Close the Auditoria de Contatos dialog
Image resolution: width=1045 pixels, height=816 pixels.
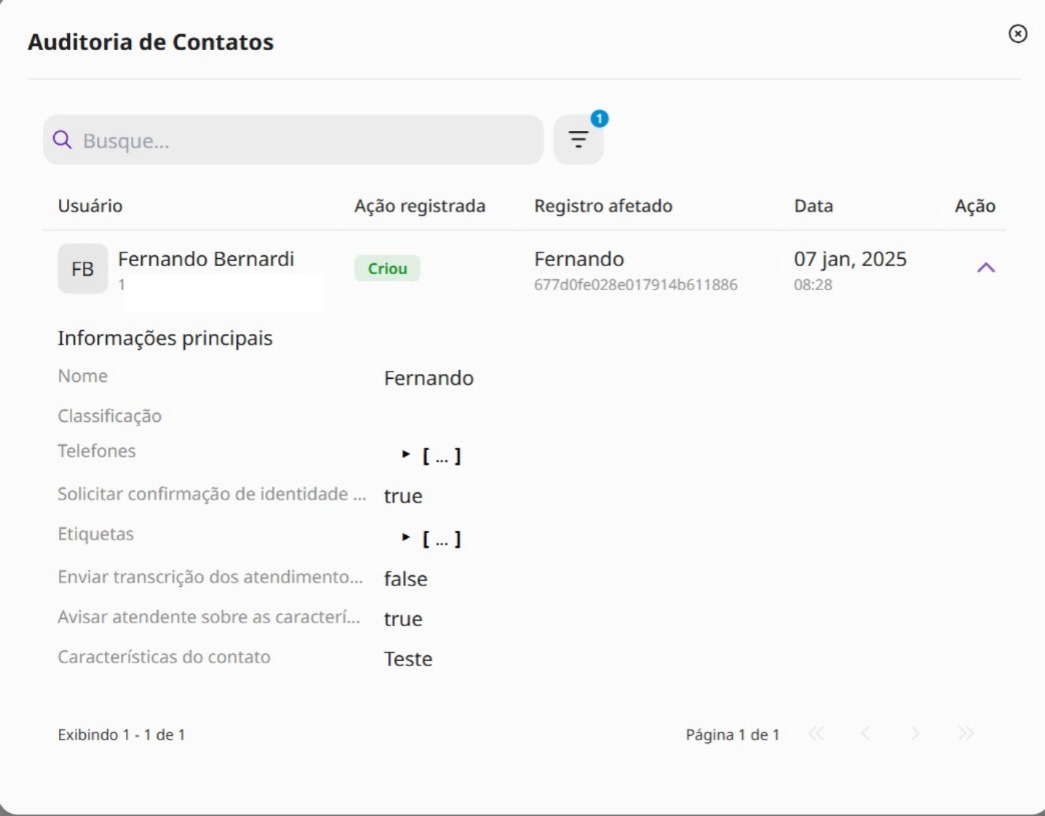tap(1017, 33)
